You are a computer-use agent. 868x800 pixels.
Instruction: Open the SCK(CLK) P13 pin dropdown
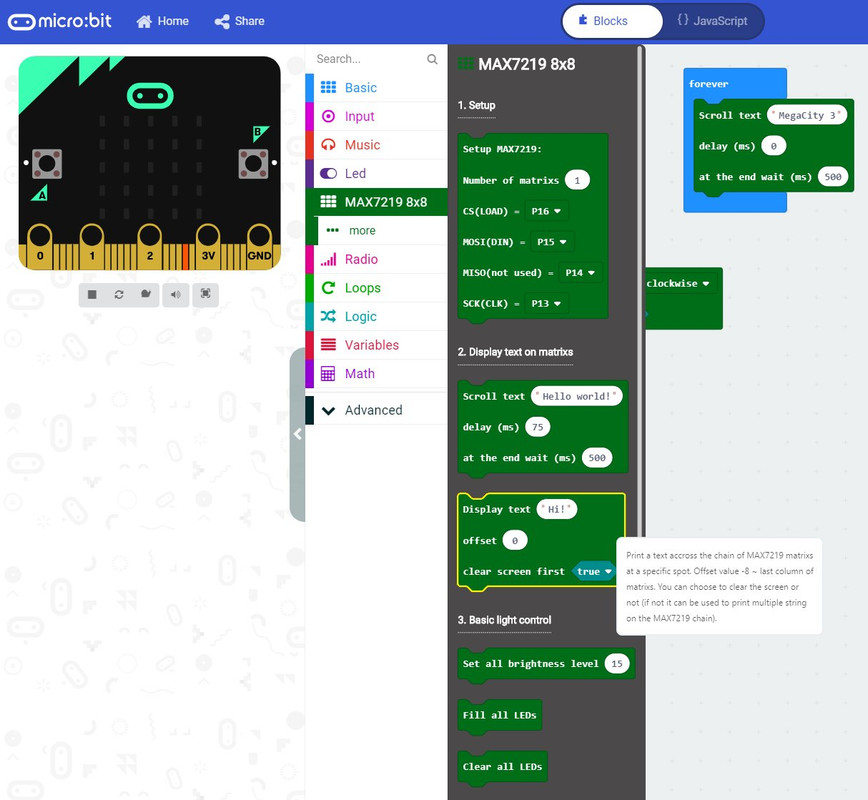point(546,303)
